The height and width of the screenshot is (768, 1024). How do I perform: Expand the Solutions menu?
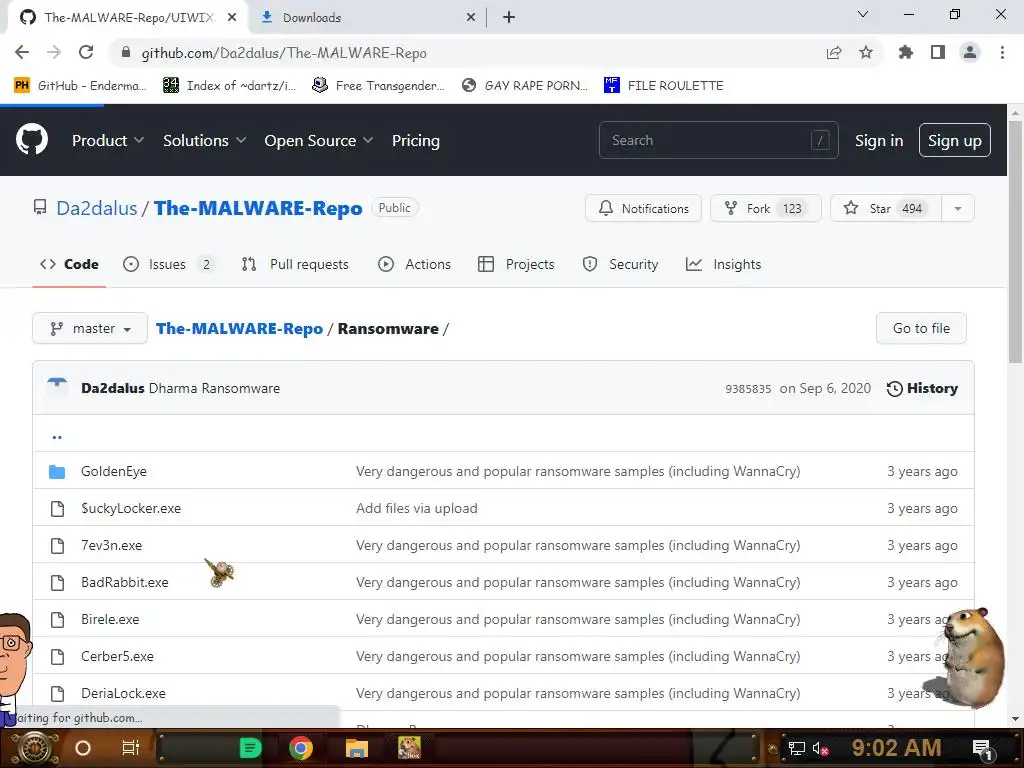(x=204, y=140)
